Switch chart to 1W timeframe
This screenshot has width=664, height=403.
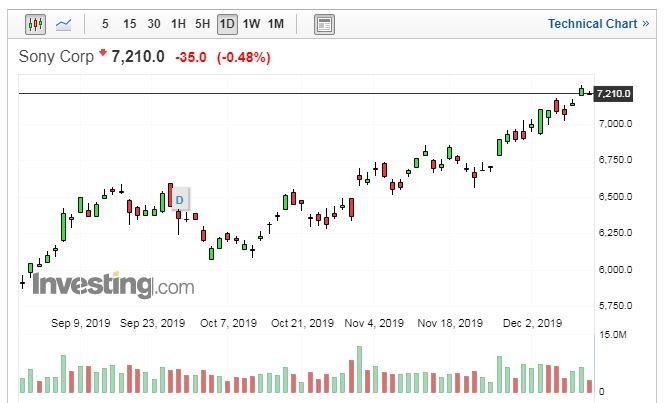[x=251, y=24]
